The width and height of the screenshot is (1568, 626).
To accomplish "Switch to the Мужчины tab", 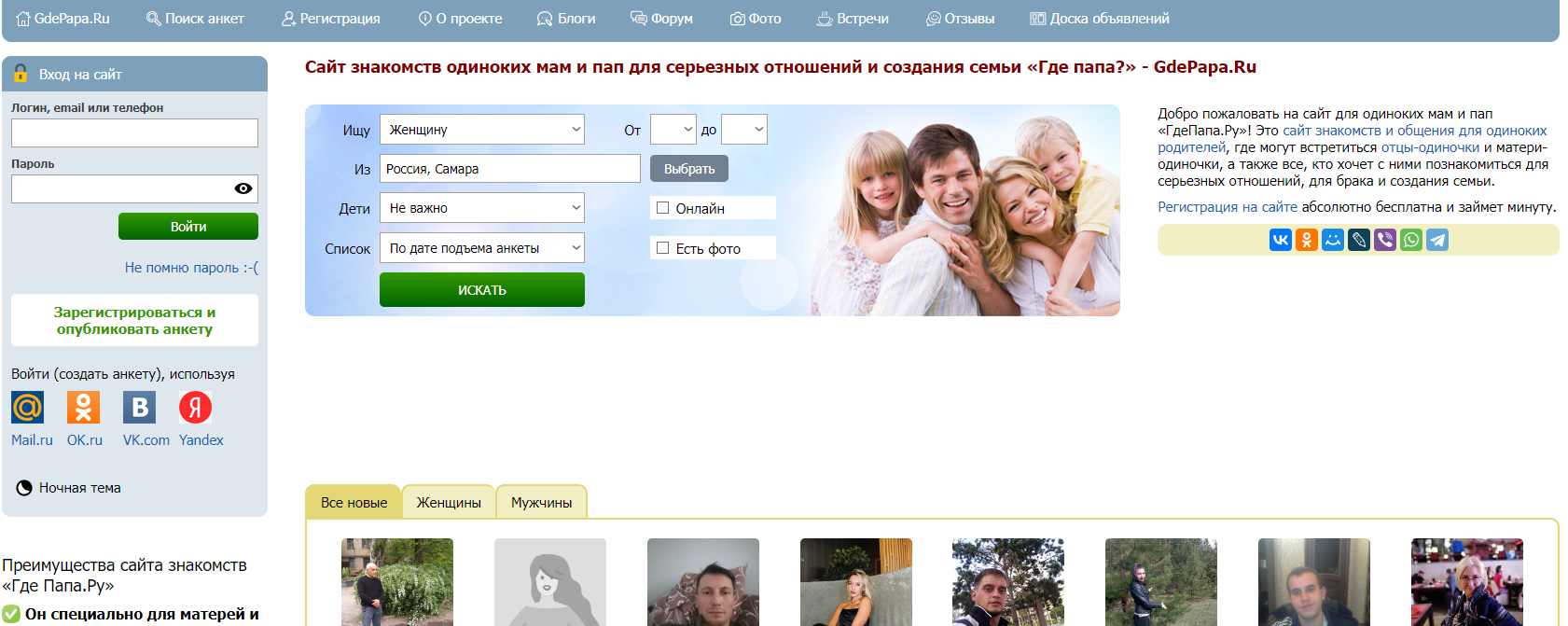I will click(x=541, y=502).
